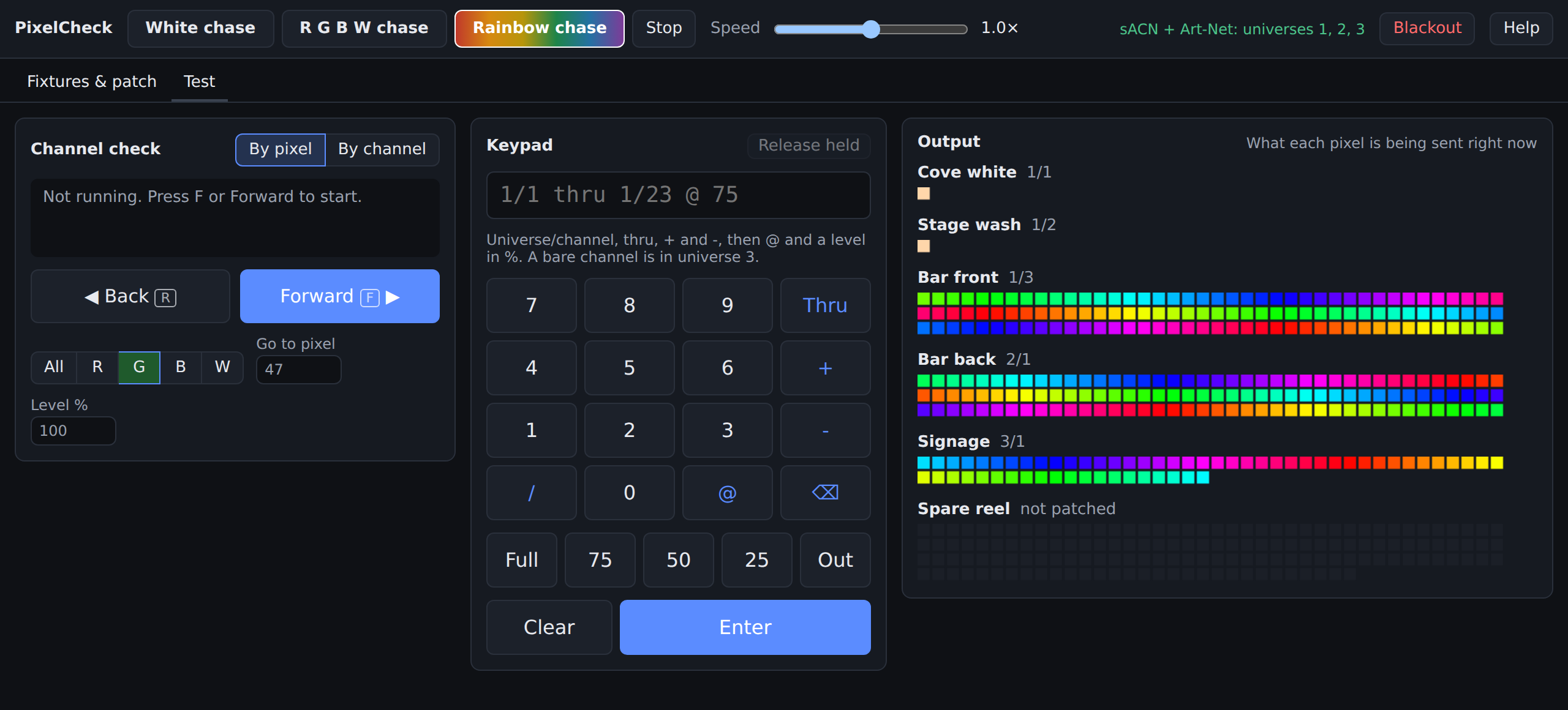Stop the running chase
Viewport: 1568px width, 710px height.
pyautogui.click(x=663, y=28)
